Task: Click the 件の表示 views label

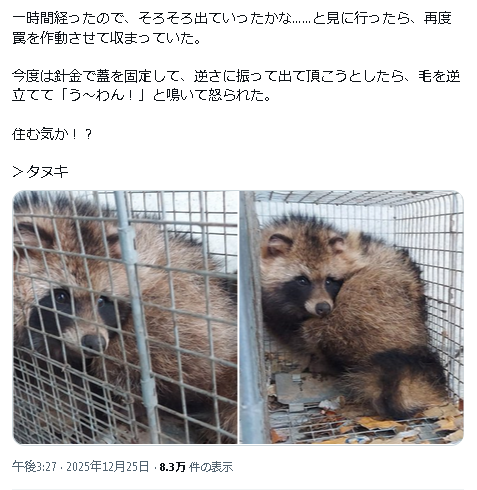Action: point(211,467)
